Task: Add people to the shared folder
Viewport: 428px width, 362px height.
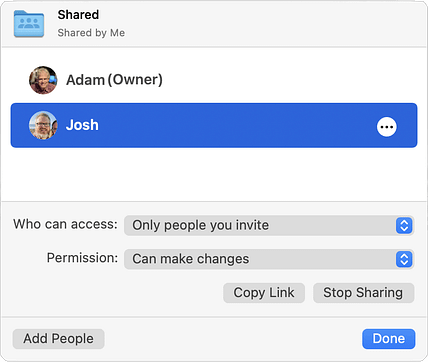Action: pyautogui.click(x=59, y=339)
